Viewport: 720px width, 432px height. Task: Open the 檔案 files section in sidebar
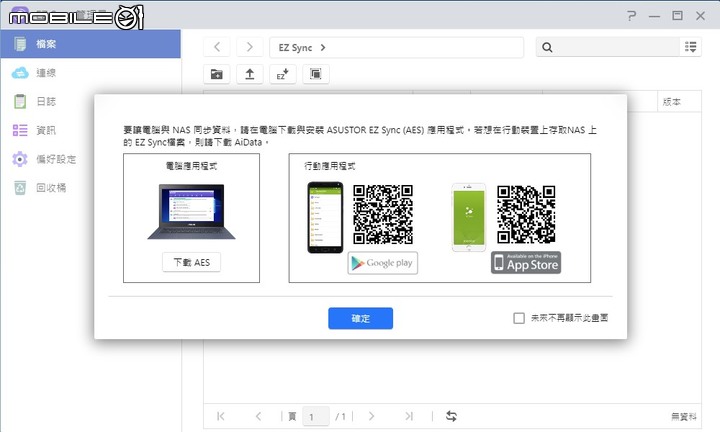[x=90, y=44]
